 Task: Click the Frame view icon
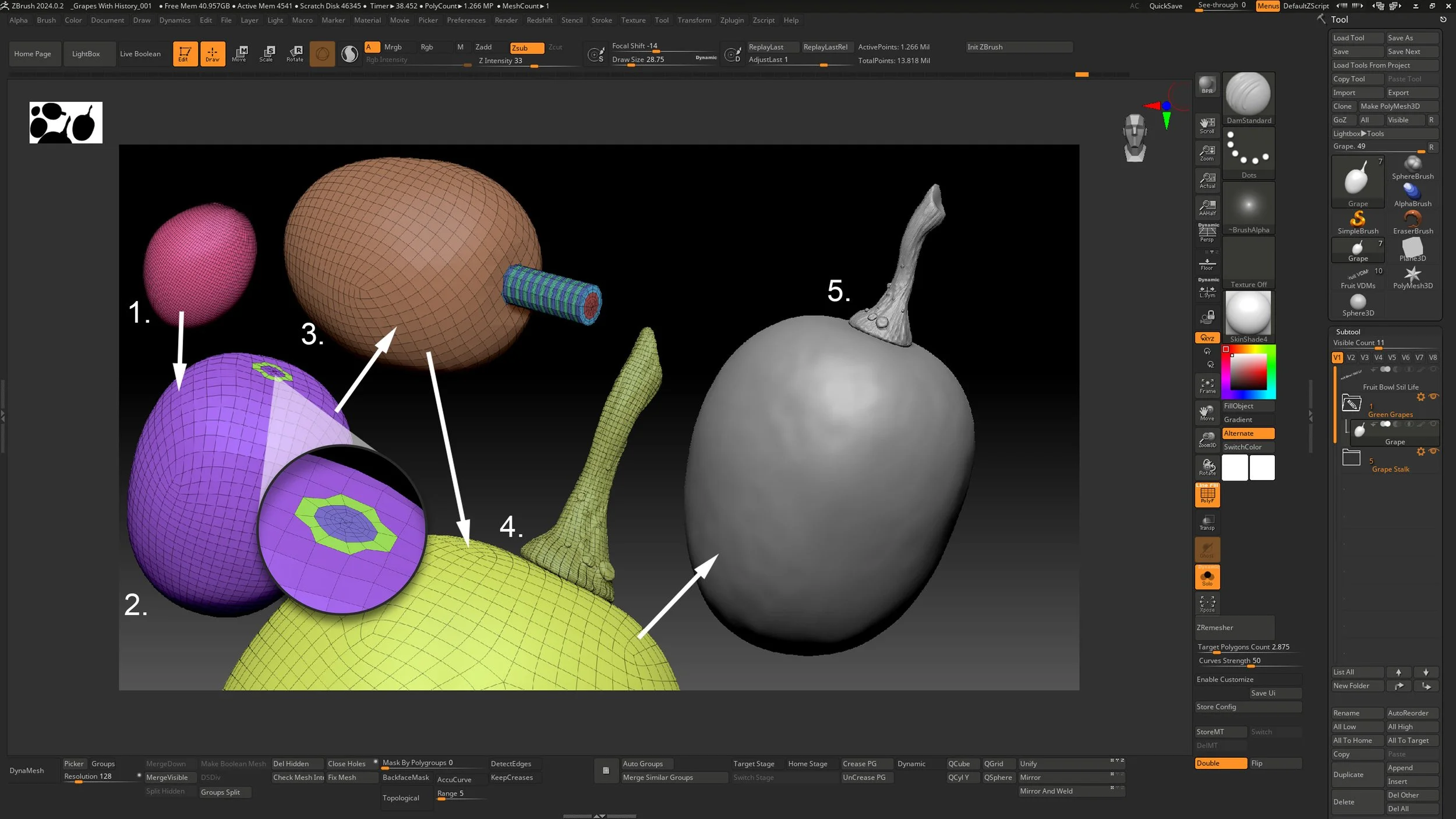(1207, 386)
